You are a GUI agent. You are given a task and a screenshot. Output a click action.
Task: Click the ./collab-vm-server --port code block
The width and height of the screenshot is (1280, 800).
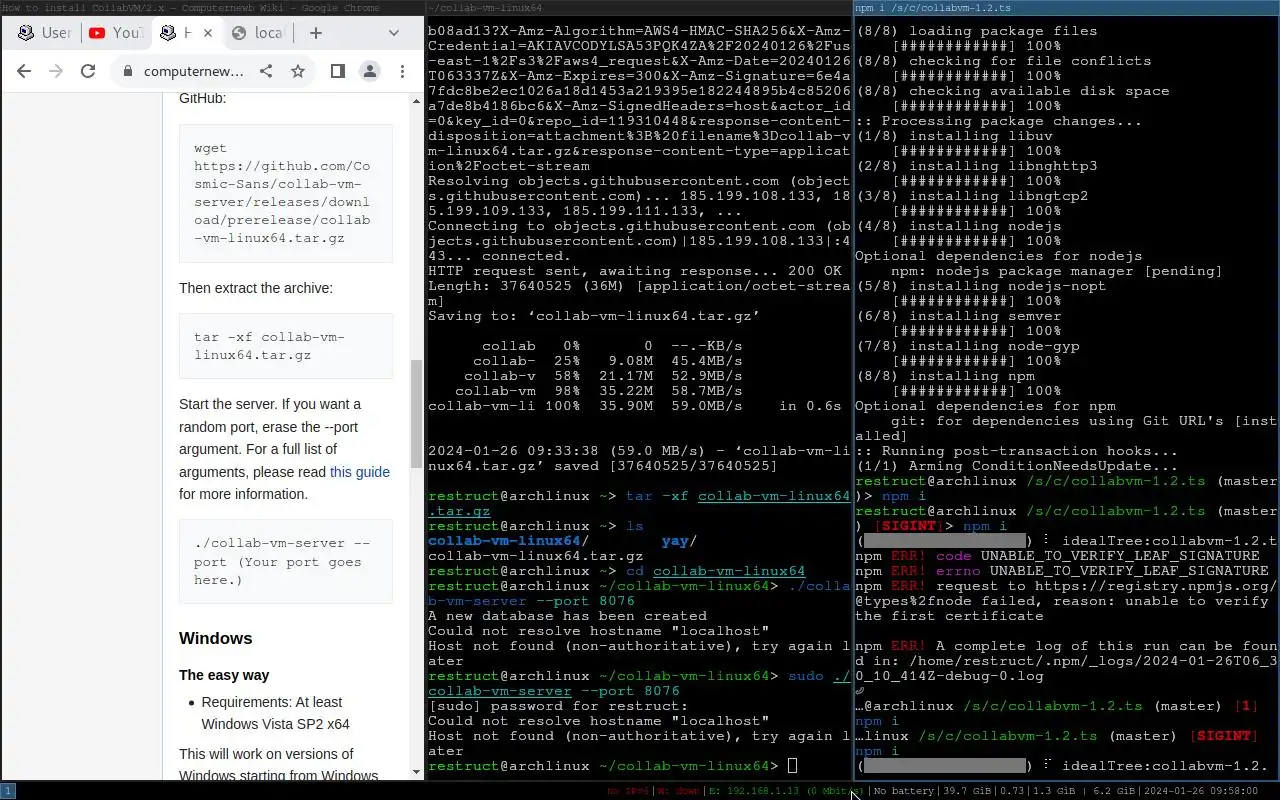[286, 561]
